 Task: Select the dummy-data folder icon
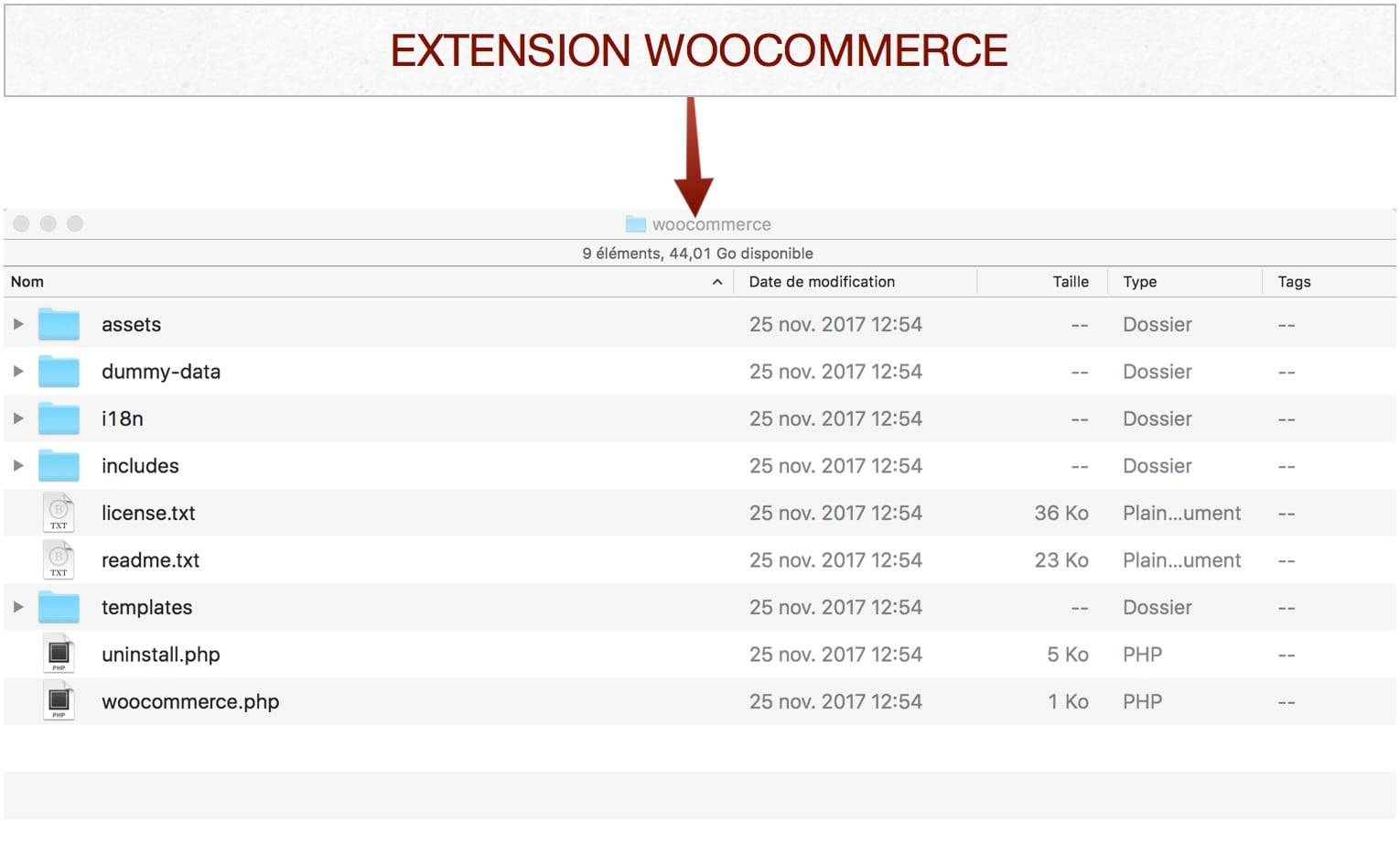click(x=59, y=372)
